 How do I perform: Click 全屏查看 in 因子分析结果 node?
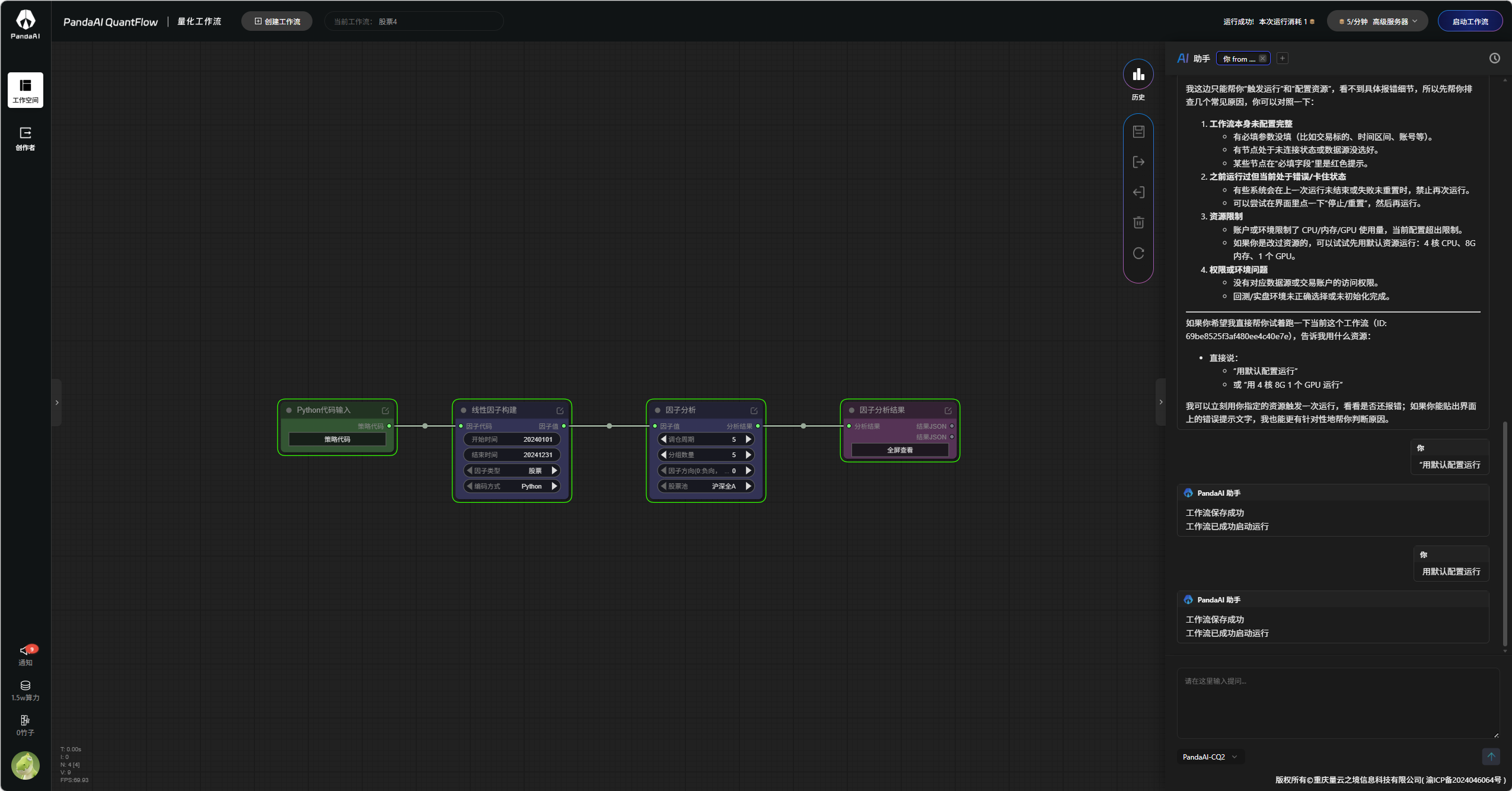click(x=899, y=450)
